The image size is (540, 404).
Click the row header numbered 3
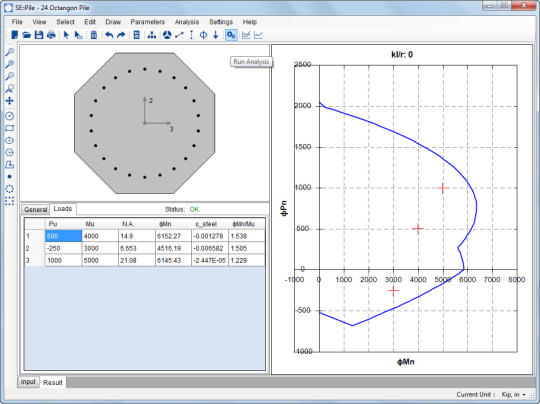(35, 260)
